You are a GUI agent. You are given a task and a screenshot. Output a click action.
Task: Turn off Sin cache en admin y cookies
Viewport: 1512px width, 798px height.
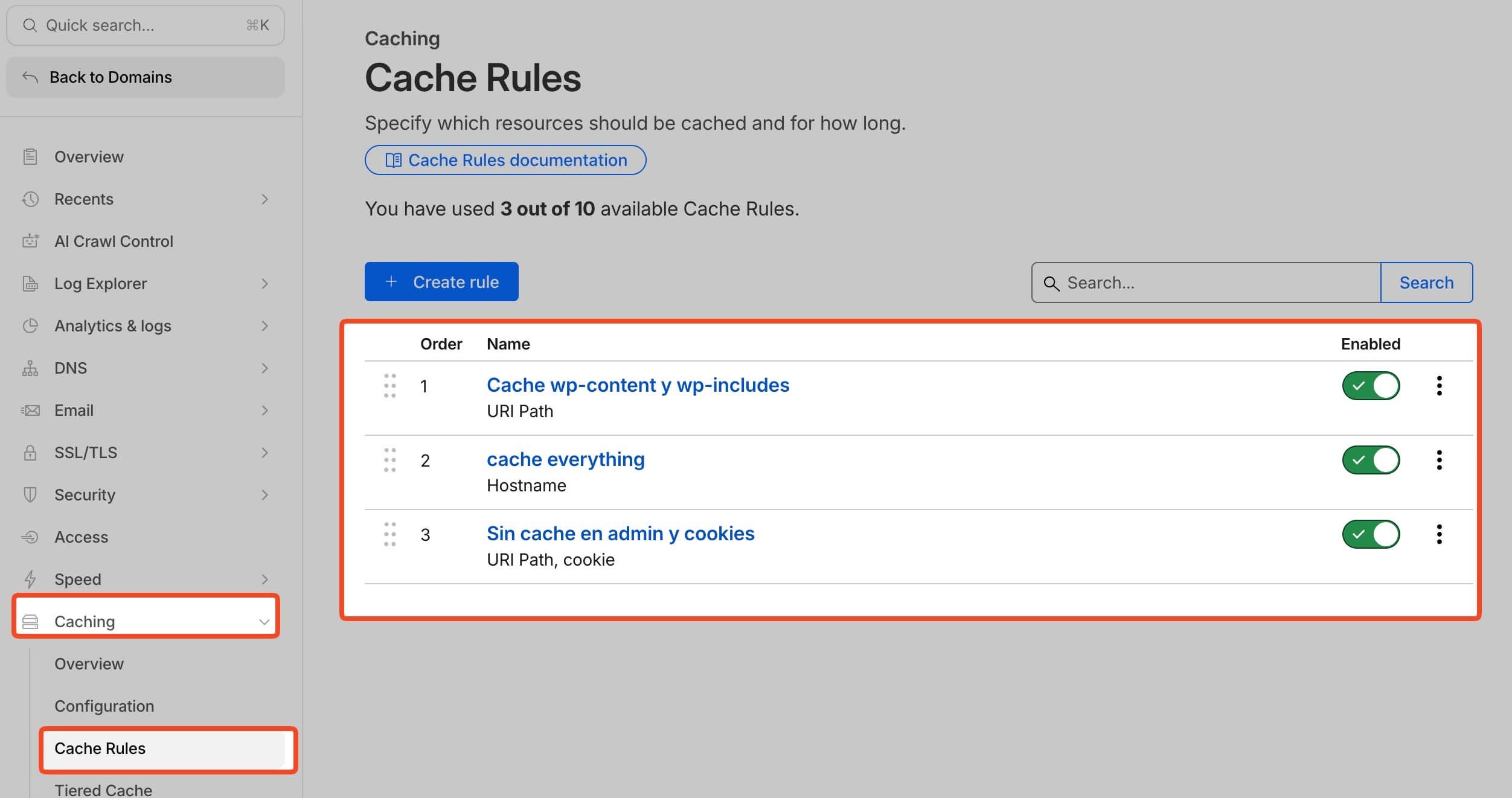[x=1371, y=534]
